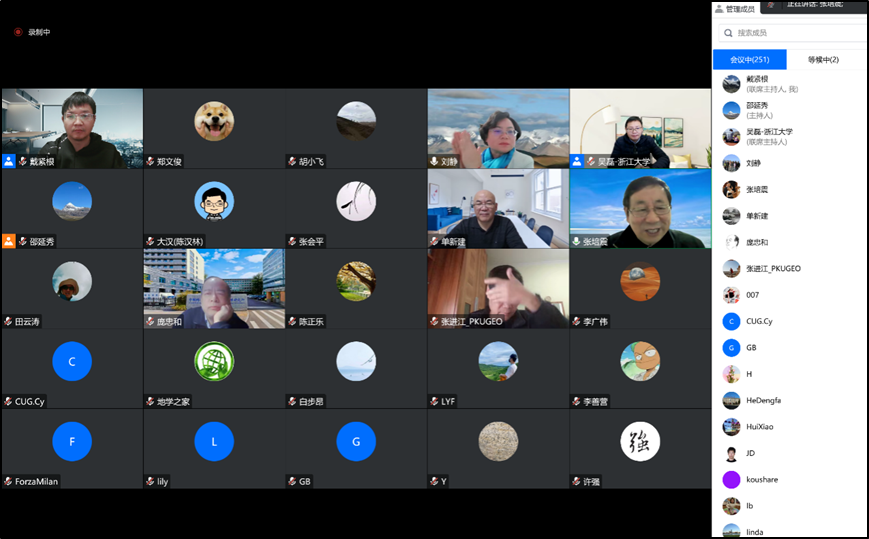Click orange host badge on 邵延秀 tile
869x539 pixels.
tap(9, 241)
